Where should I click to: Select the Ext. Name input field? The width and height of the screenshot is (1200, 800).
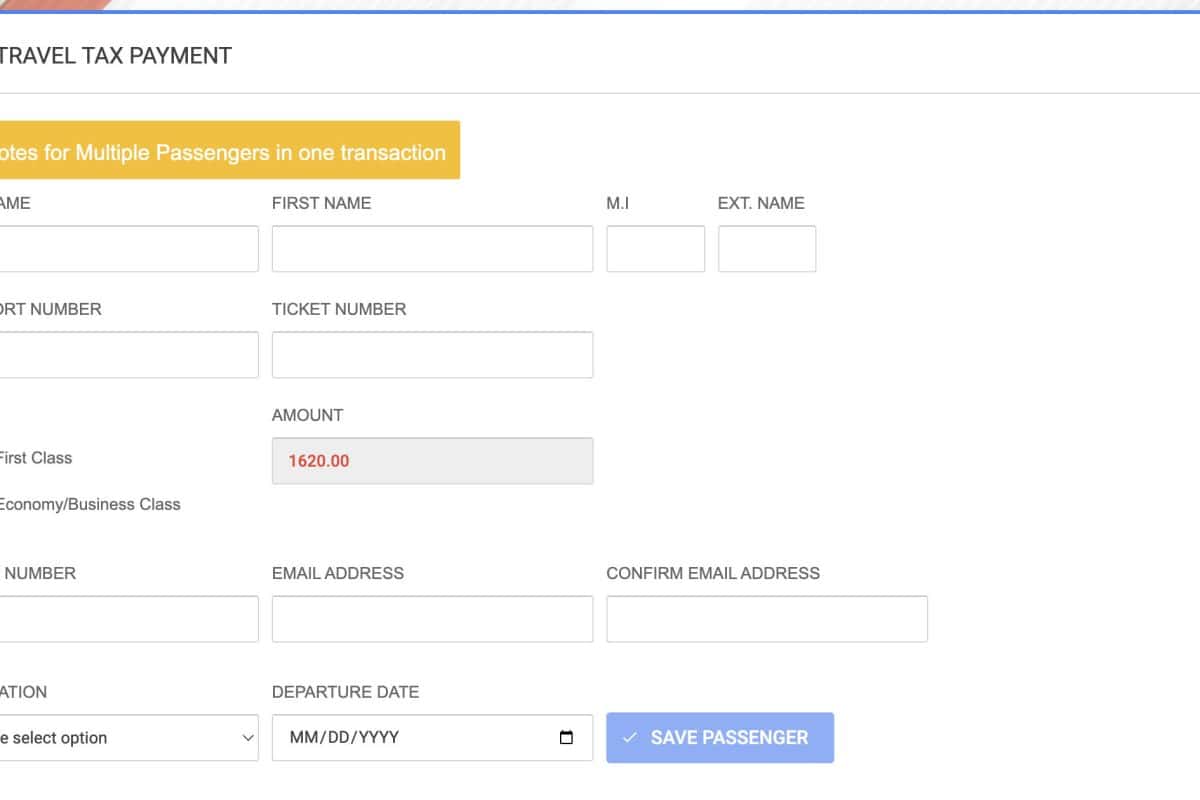[766, 249]
